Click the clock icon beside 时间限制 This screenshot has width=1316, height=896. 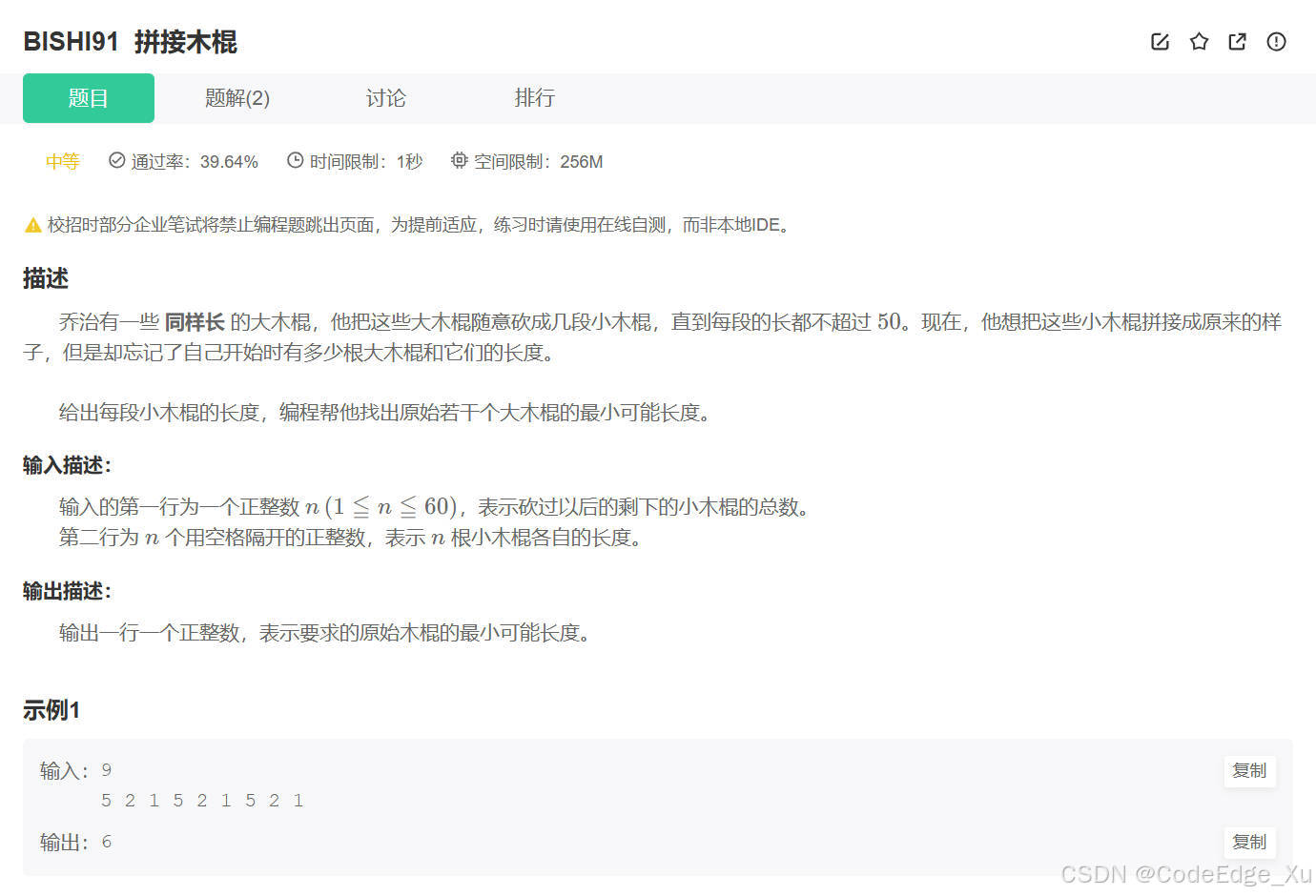pyautogui.click(x=295, y=160)
